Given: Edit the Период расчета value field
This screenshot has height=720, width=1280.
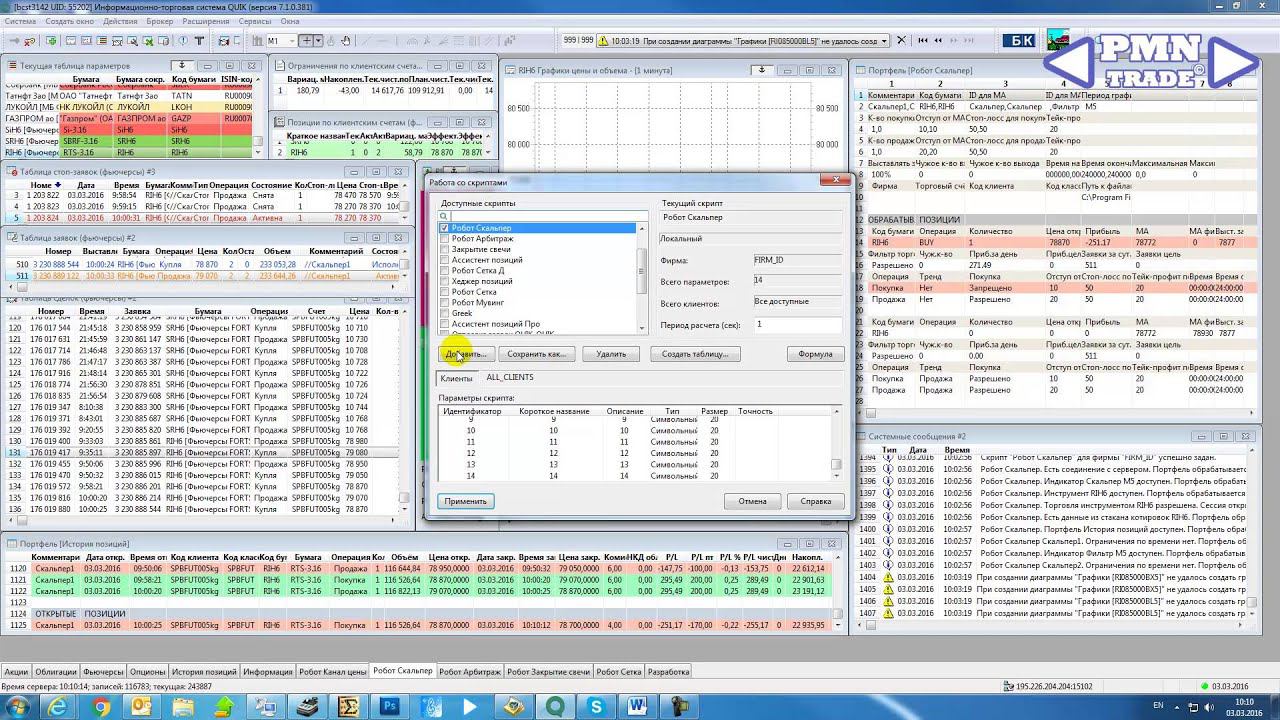Looking at the screenshot, I should [798, 325].
